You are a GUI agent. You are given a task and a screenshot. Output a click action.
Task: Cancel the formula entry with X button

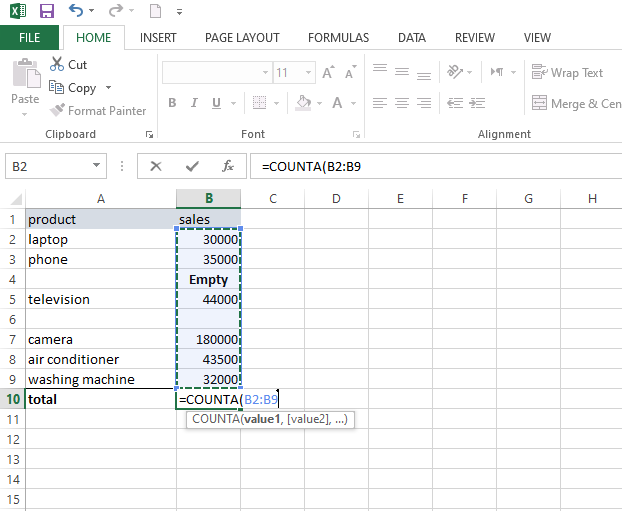[x=156, y=166]
